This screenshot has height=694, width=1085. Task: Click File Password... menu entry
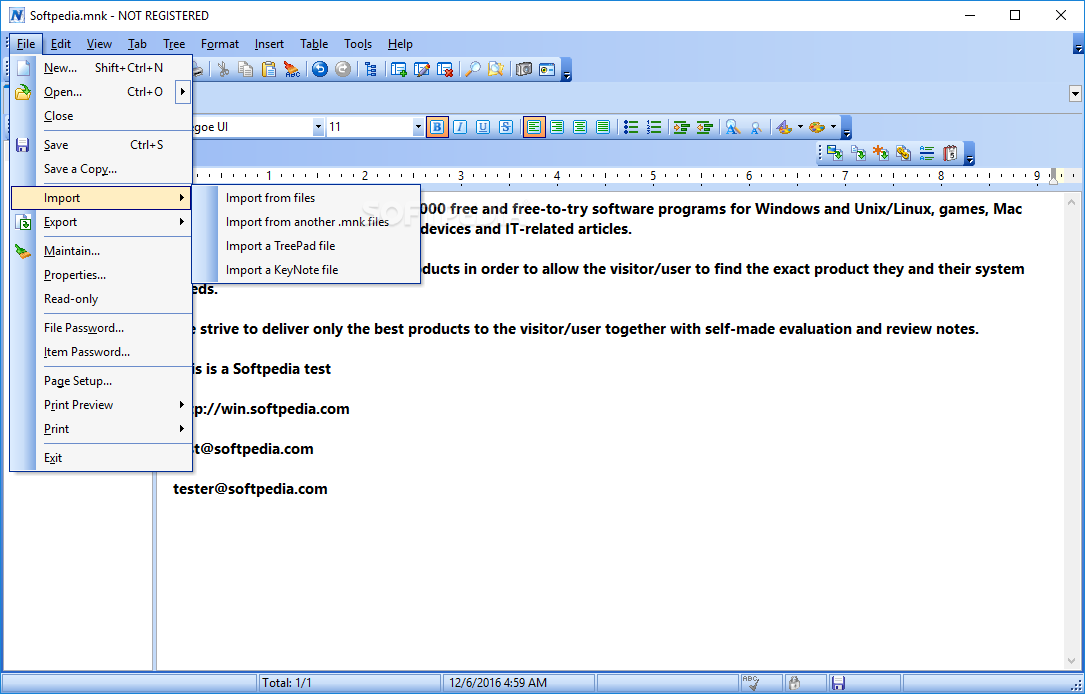tap(101, 328)
